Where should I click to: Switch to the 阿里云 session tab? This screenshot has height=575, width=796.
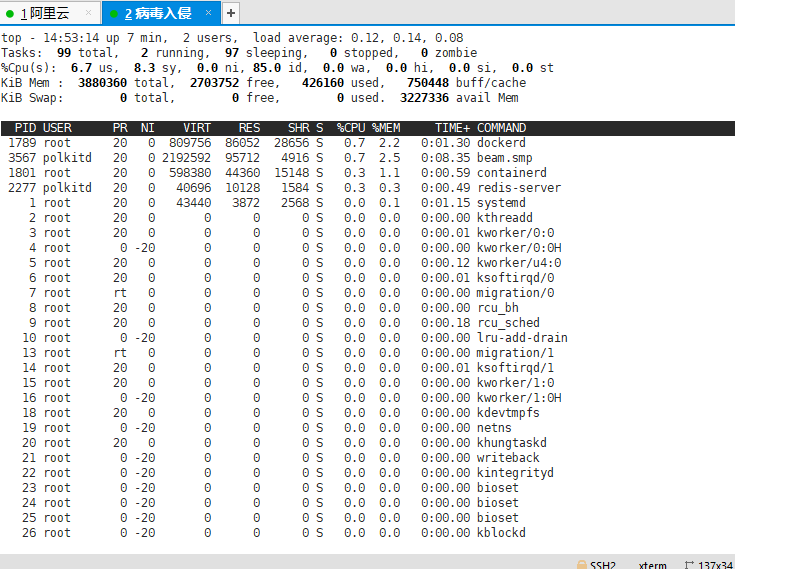click(x=50, y=13)
